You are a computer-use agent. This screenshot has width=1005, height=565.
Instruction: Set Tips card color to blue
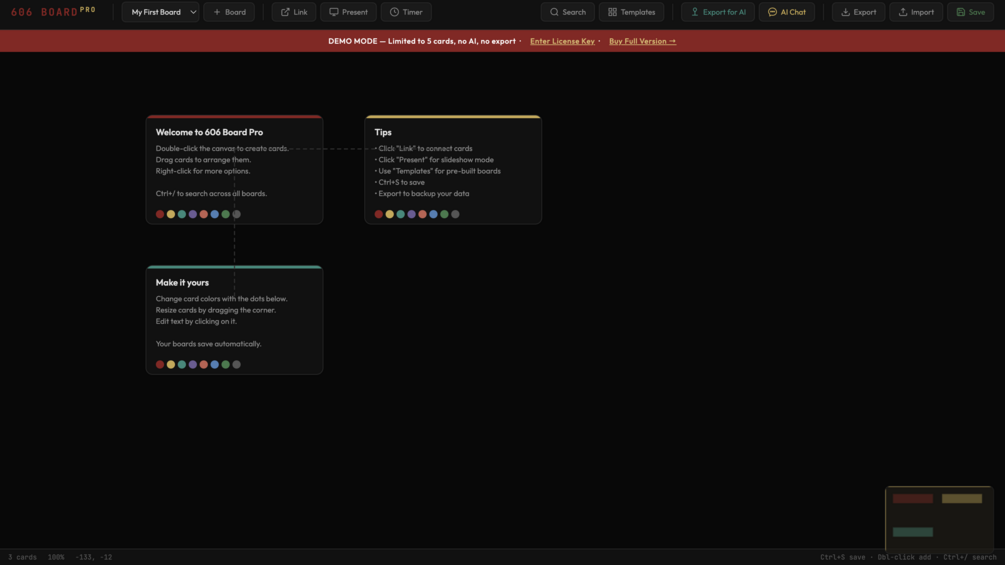pyautogui.click(x=433, y=214)
